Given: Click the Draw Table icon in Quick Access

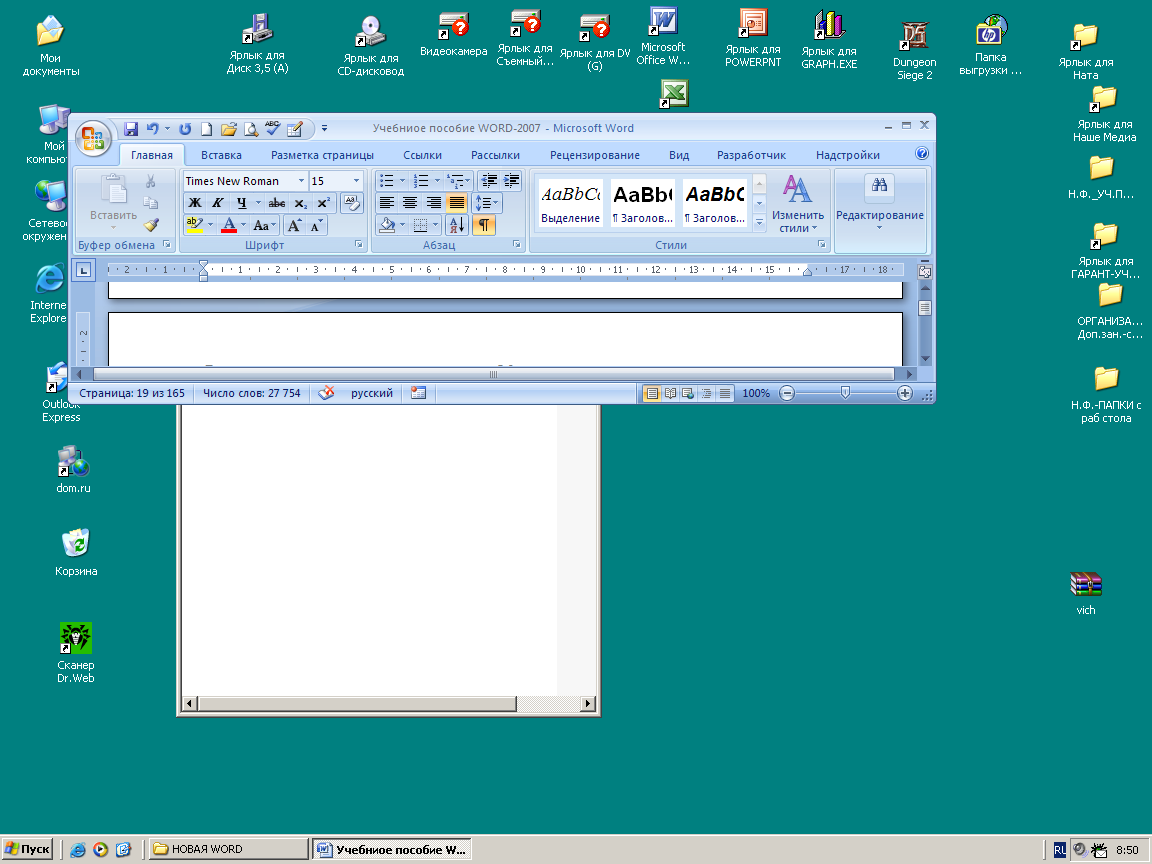Looking at the screenshot, I should (295, 129).
